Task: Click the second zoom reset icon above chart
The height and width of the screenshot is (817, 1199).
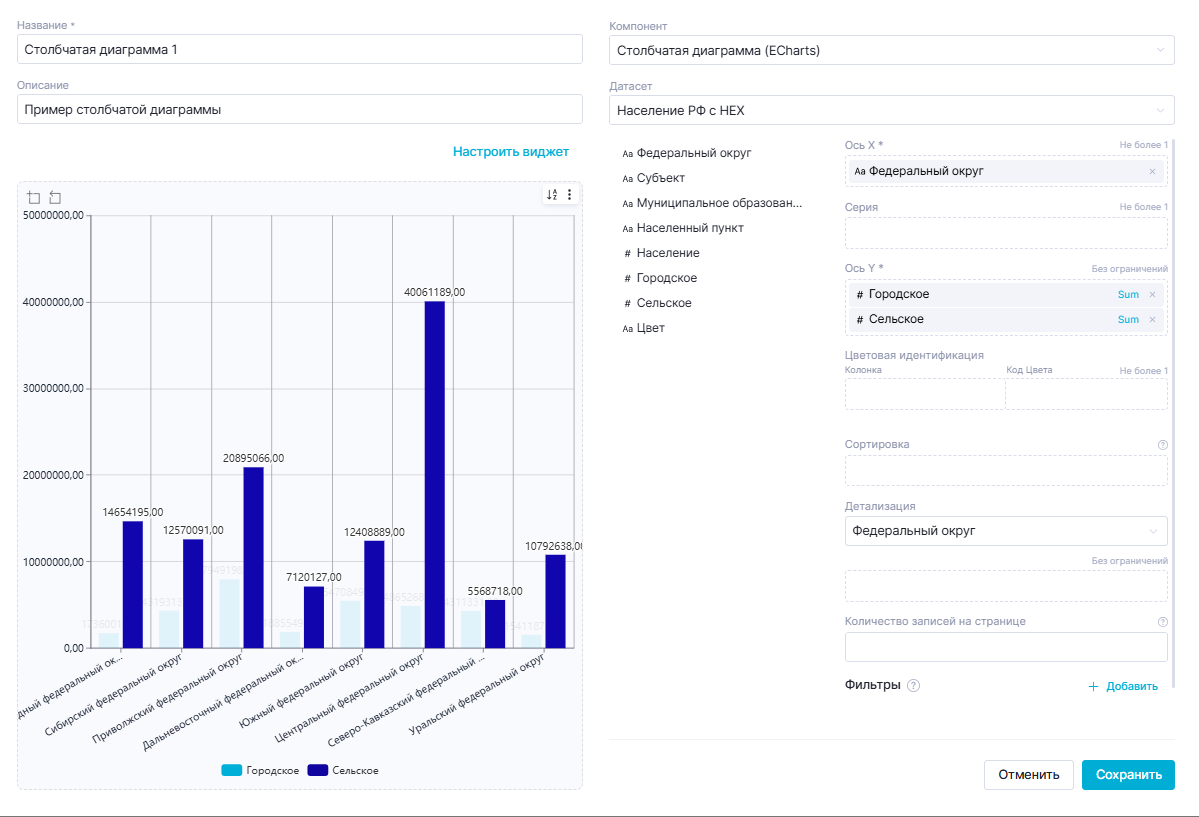Action: pos(55,197)
